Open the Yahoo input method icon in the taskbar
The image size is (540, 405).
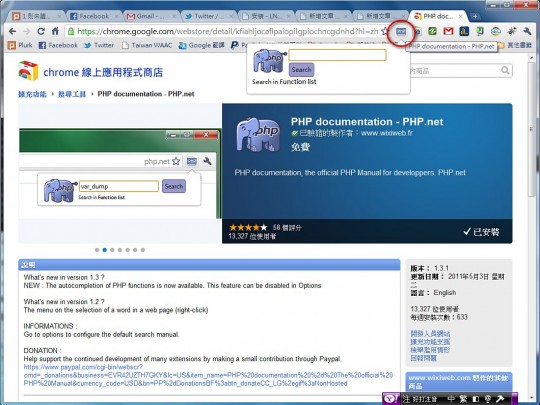391,399
